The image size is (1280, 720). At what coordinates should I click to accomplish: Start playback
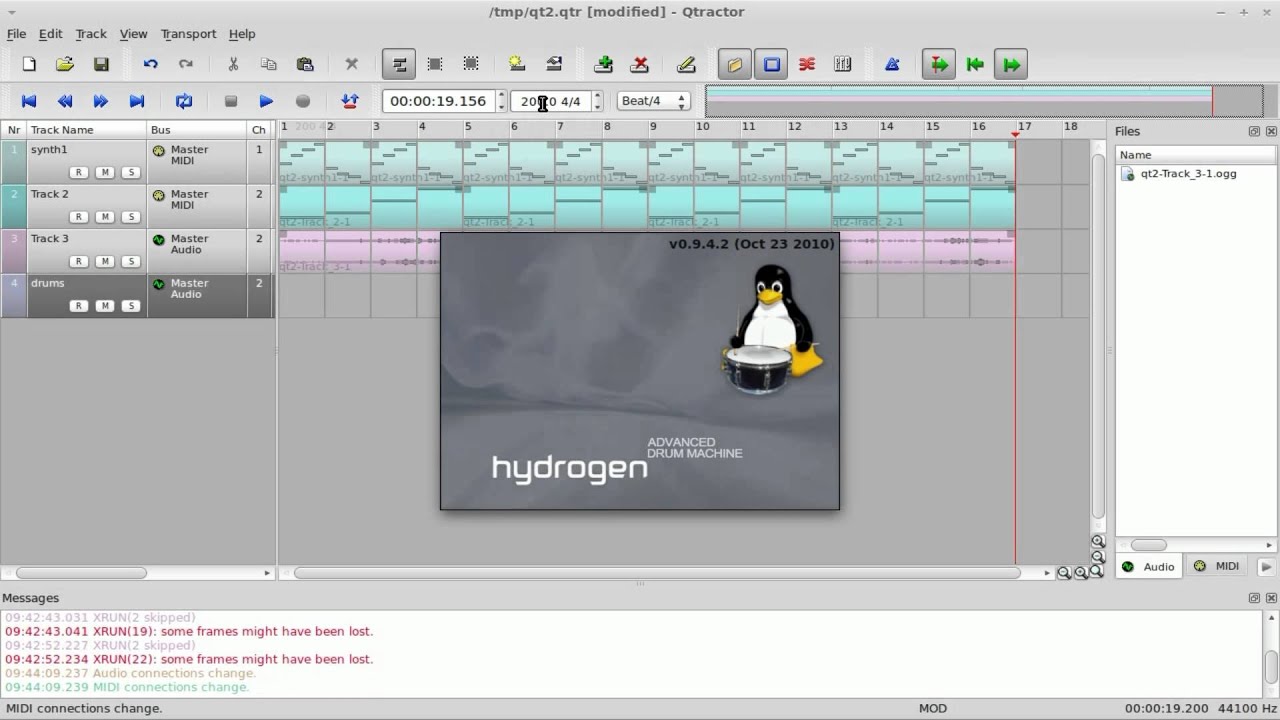(266, 101)
